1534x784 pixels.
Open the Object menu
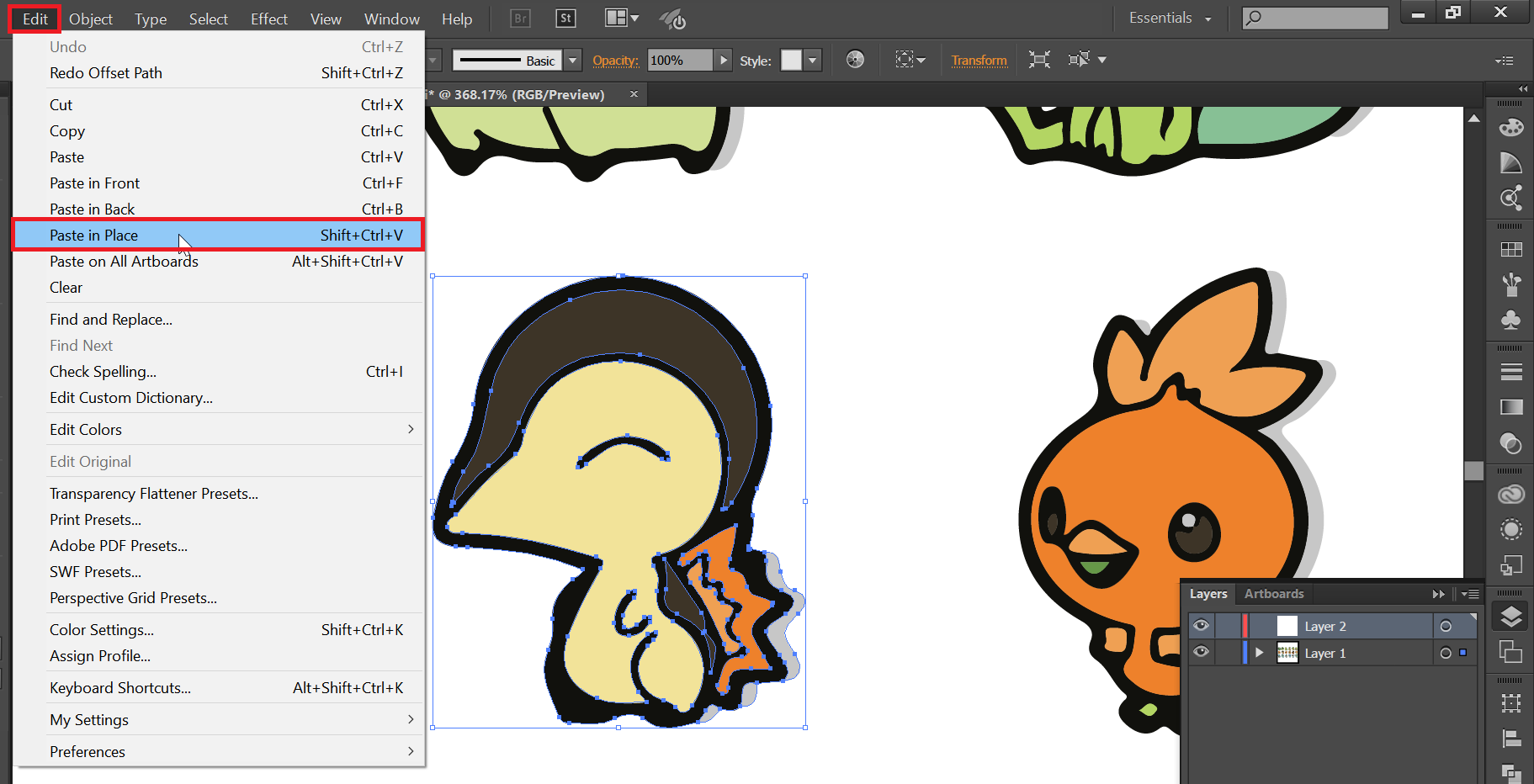pyautogui.click(x=91, y=19)
